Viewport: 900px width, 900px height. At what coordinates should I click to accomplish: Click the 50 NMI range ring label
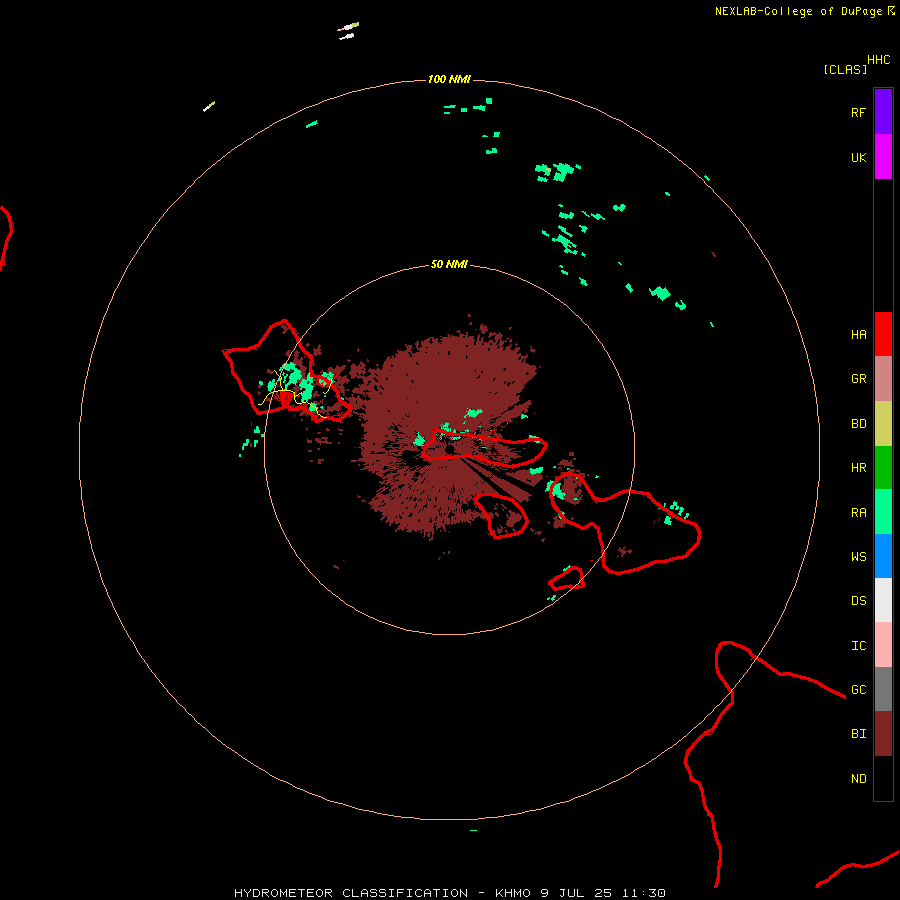point(449,265)
